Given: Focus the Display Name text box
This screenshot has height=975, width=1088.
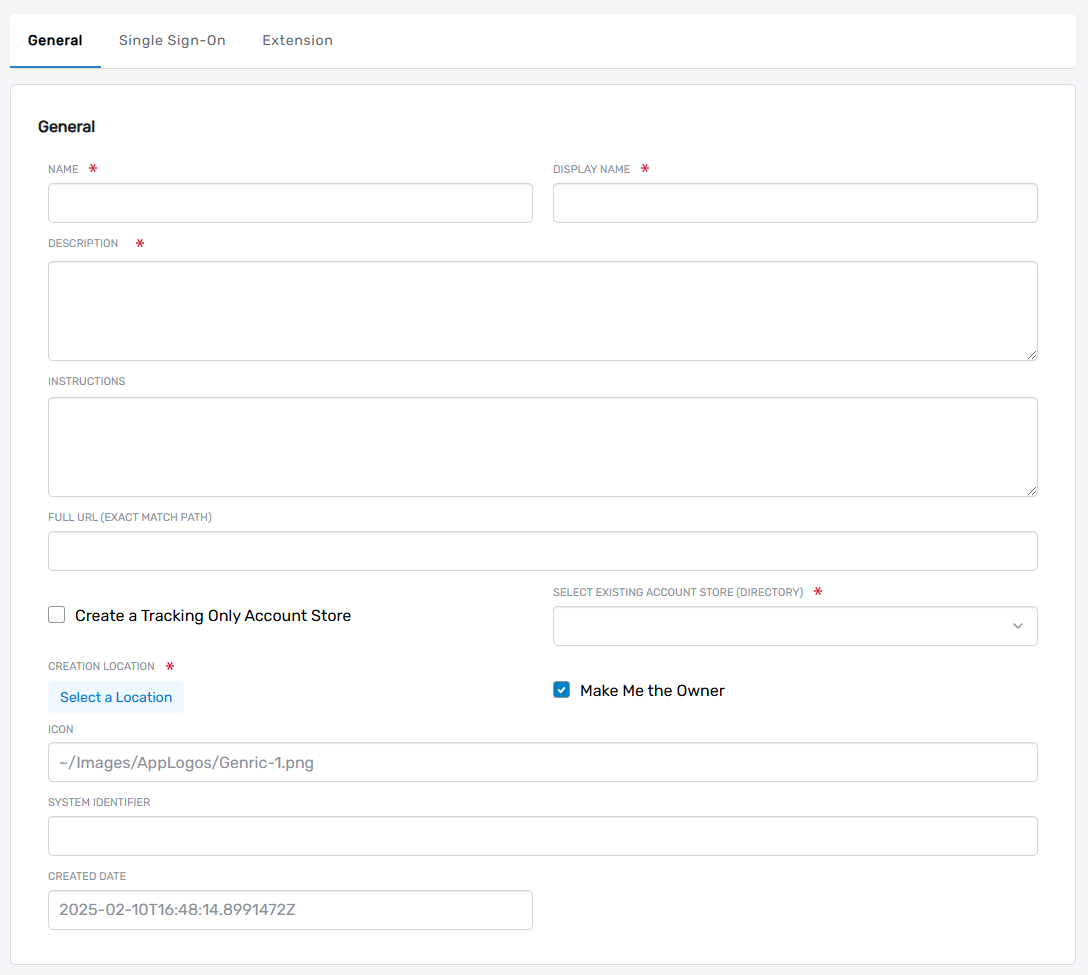Looking at the screenshot, I should [795, 203].
